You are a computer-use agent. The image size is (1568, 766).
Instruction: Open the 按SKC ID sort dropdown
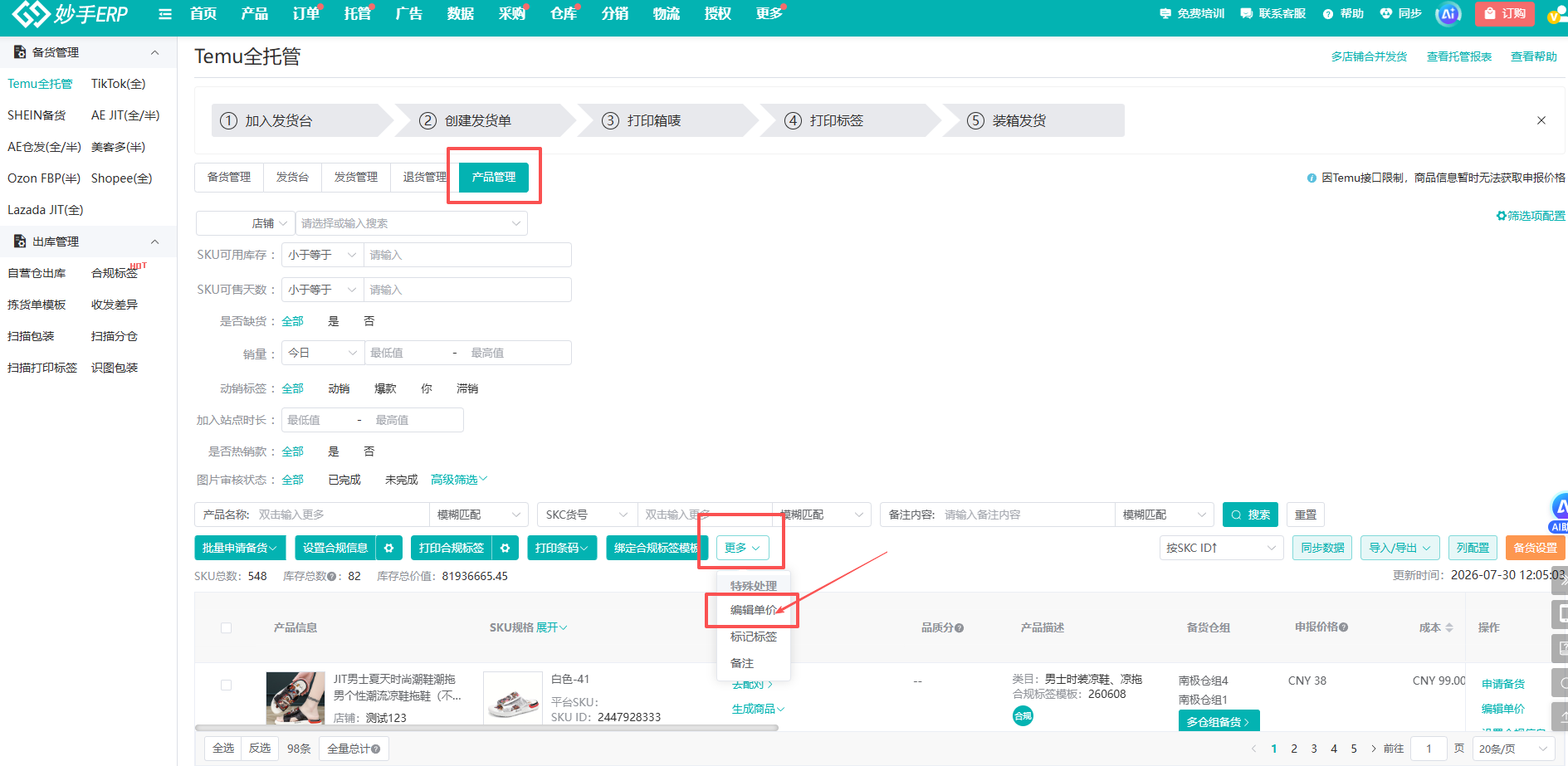click(1221, 548)
